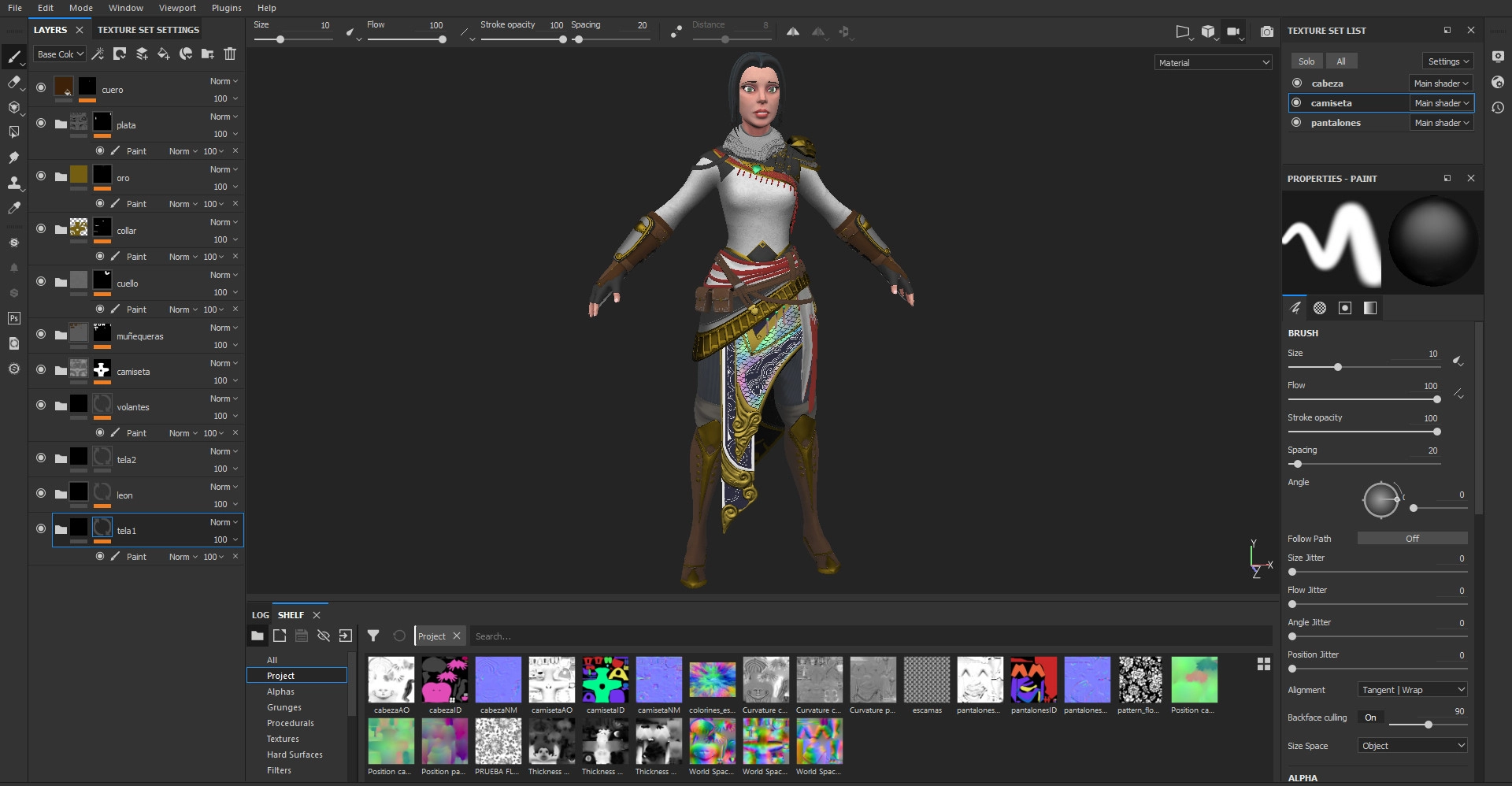1512x786 pixels.
Task: Click the trash icon to delete layer
Action: click(x=230, y=54)
